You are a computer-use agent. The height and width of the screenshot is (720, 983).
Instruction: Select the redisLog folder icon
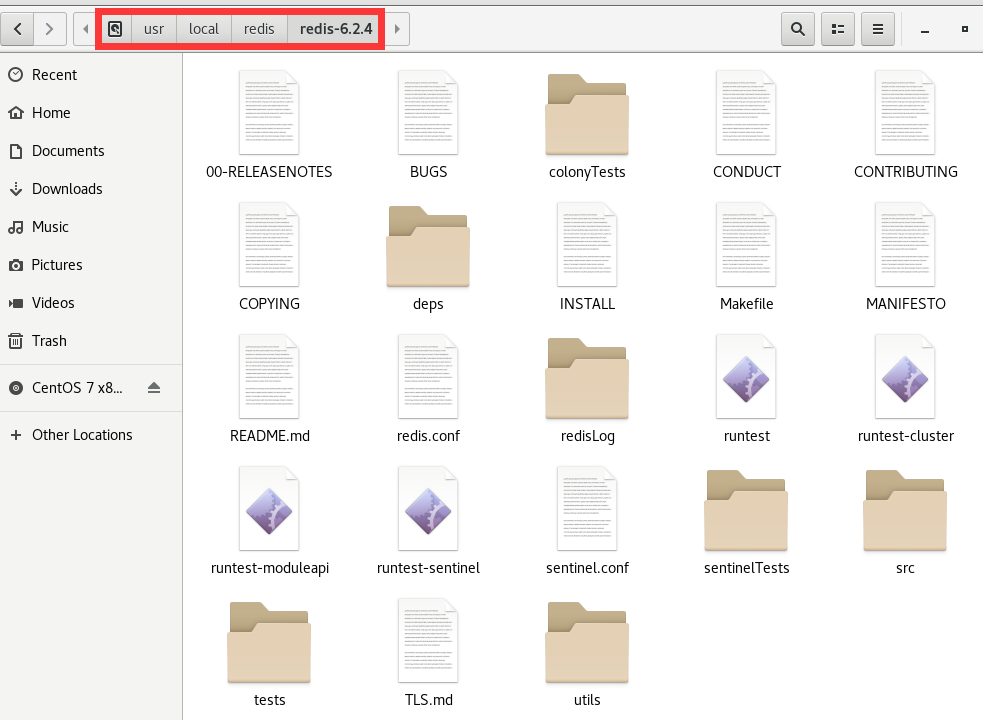click(587, 379)
